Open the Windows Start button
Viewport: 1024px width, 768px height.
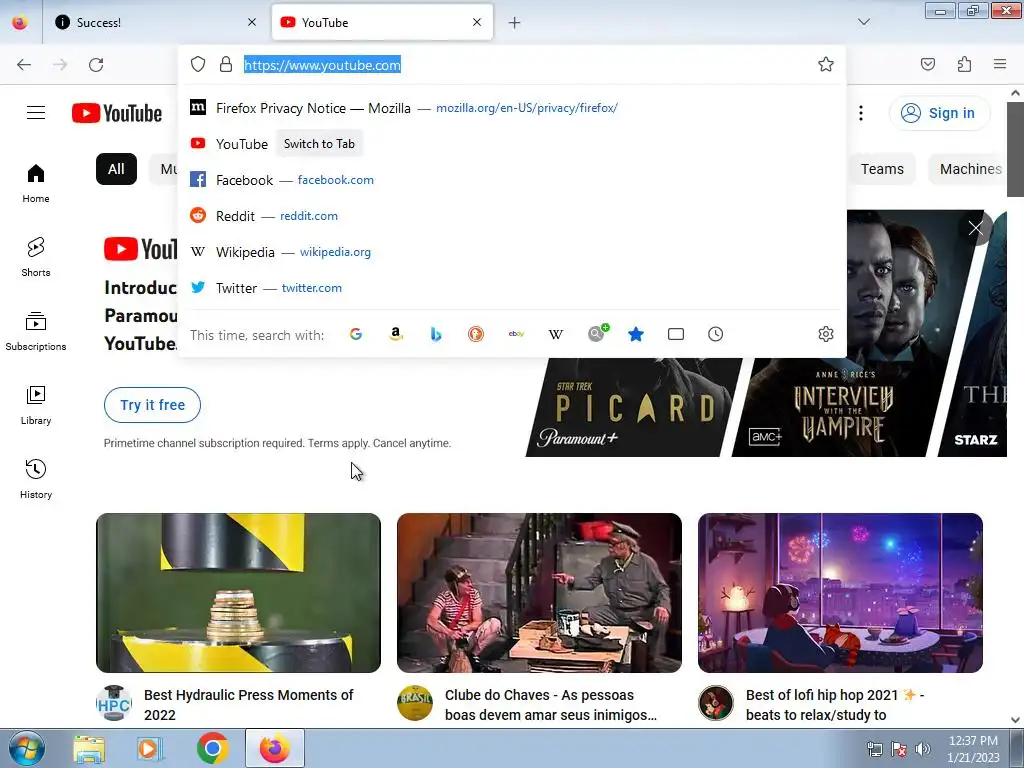(26, 748)
